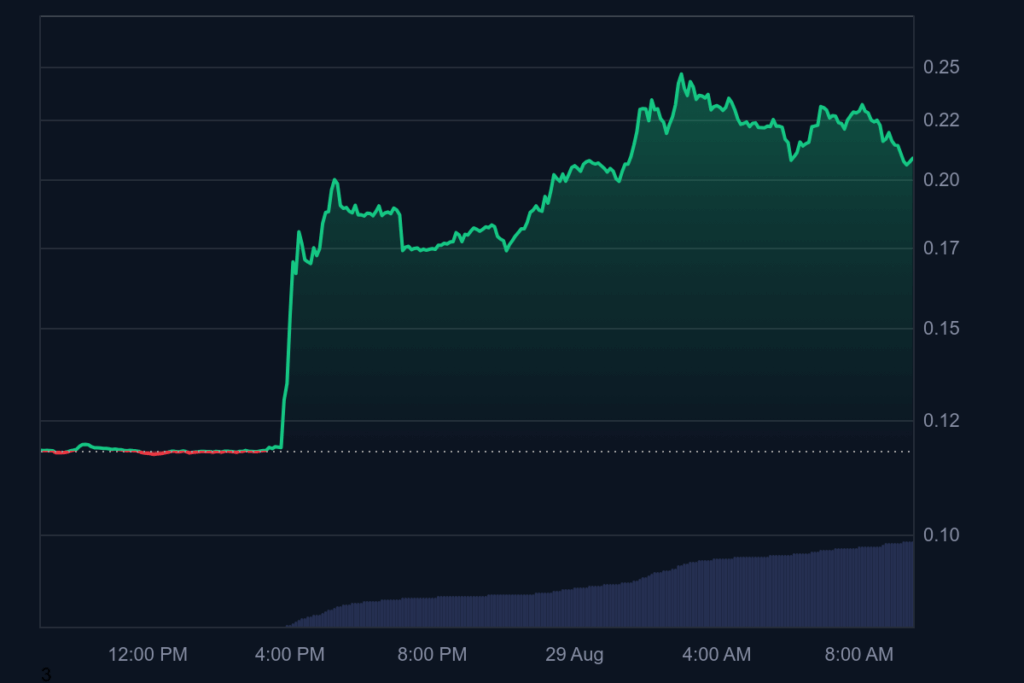Click the 0.22 price axis label
Screen dimensions: 1024x683
point(941,120)
